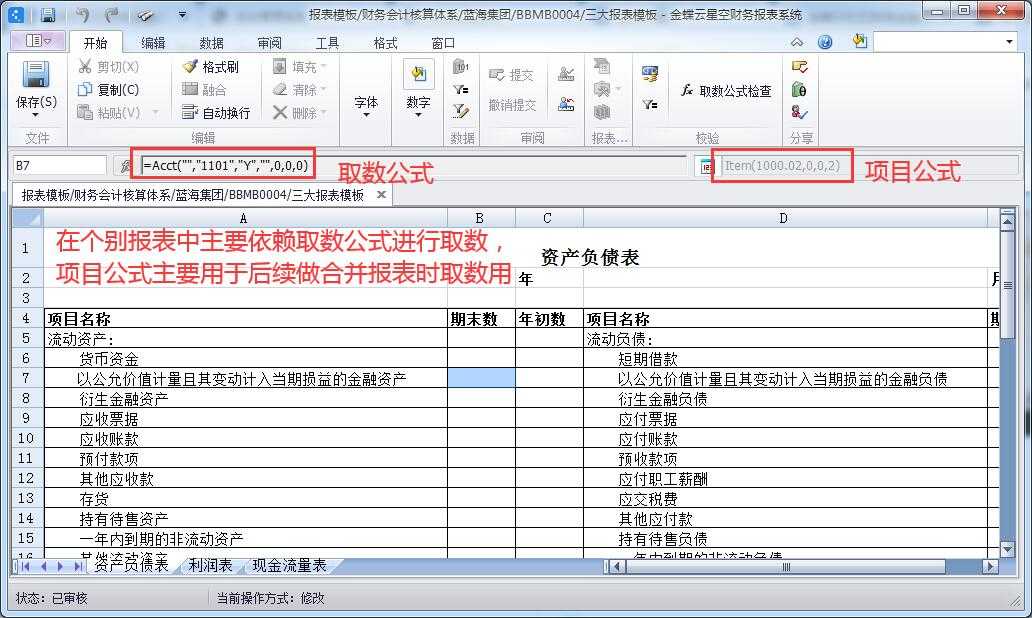Collapse the ribbon using the up chevron
Image resolution: width=1032 pixels, height=618 pixels.
[x=797, y=42]
